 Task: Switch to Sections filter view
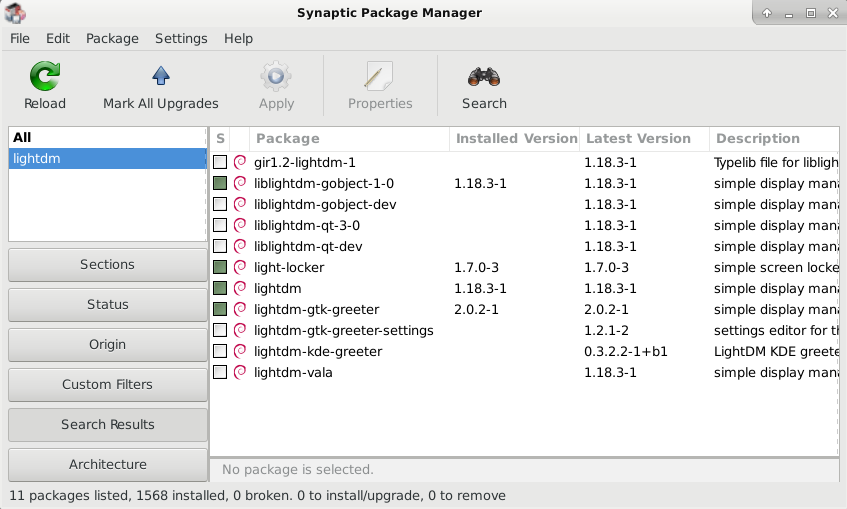pyautogui.click(x=107, y=265)
